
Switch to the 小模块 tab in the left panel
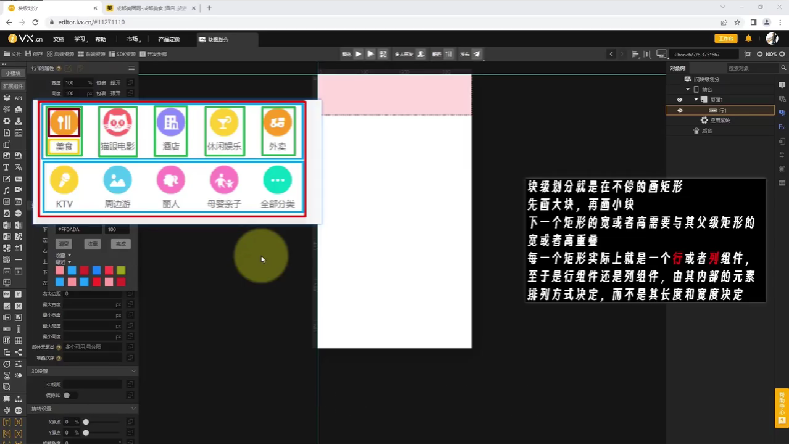pyautogui.click(x=13, y=73)
